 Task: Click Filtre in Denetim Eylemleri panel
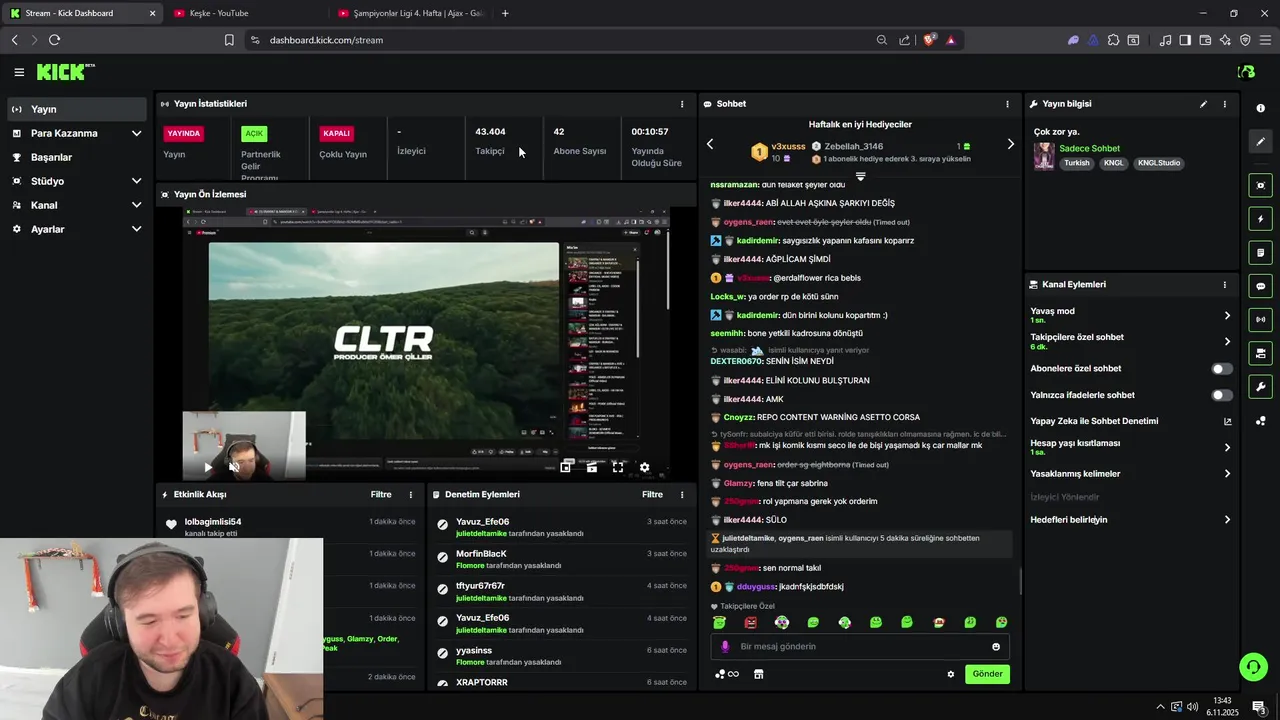click(x=652, y=494)
